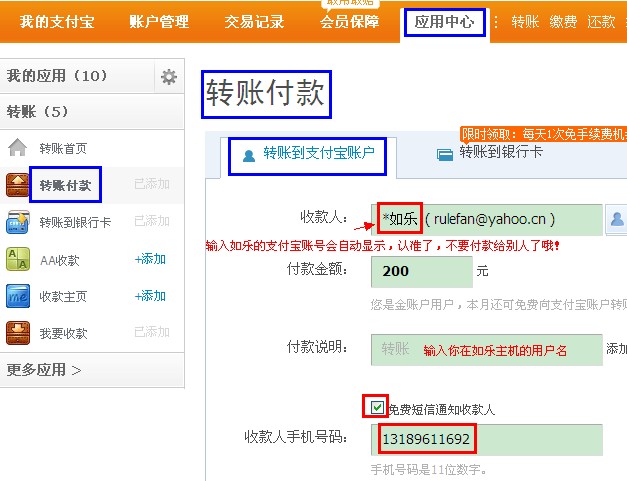This screenshot has height=481, width=627.
Task: Open 交易记录 menu
Action: (x=254, y=22)
